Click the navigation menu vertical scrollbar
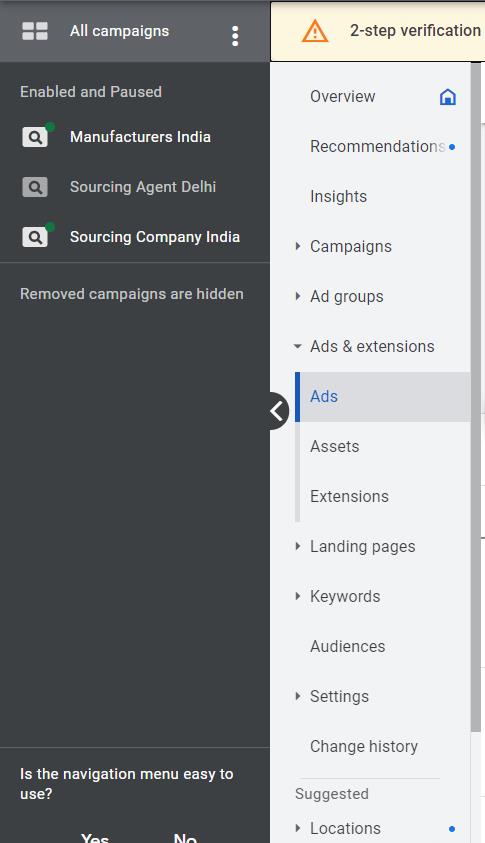485x843 pixels. click(x=475, y=398)
